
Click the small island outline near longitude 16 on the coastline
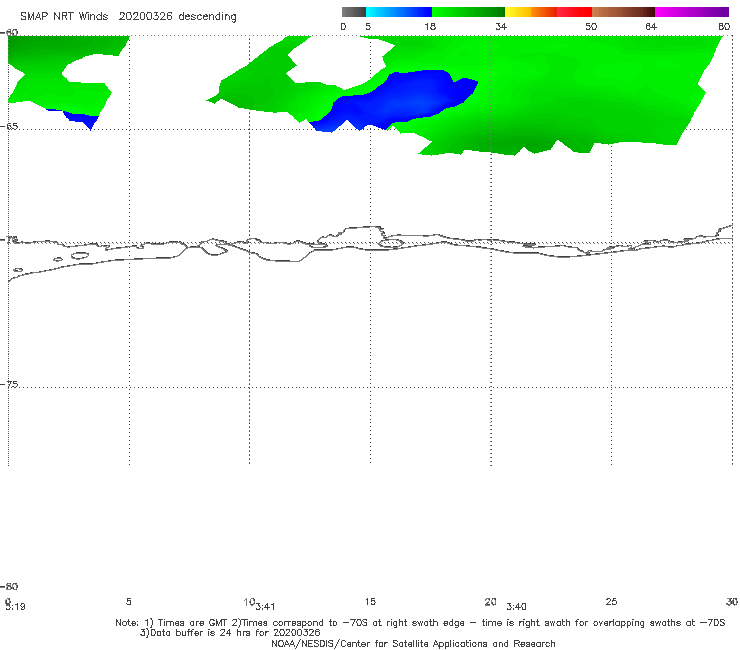pyautogui.click(x=391, y=243)
